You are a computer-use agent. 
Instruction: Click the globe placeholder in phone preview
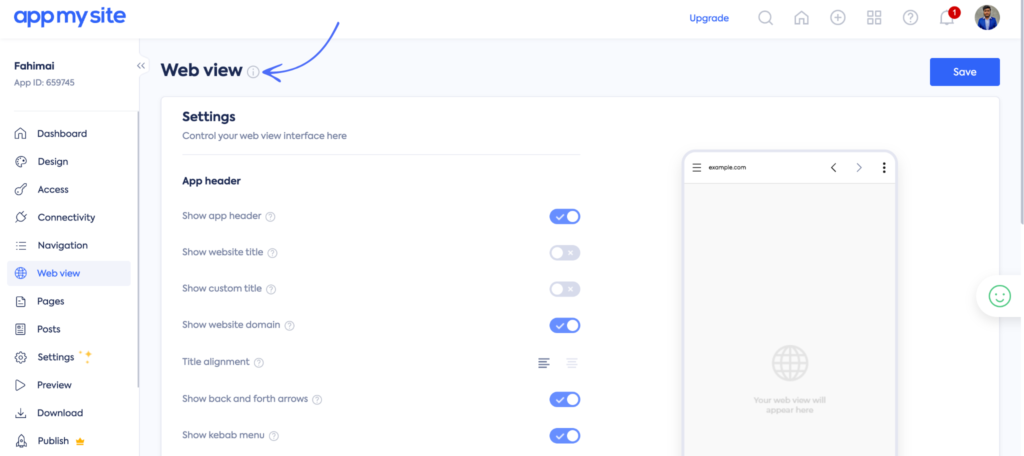[x=790, y=363]
